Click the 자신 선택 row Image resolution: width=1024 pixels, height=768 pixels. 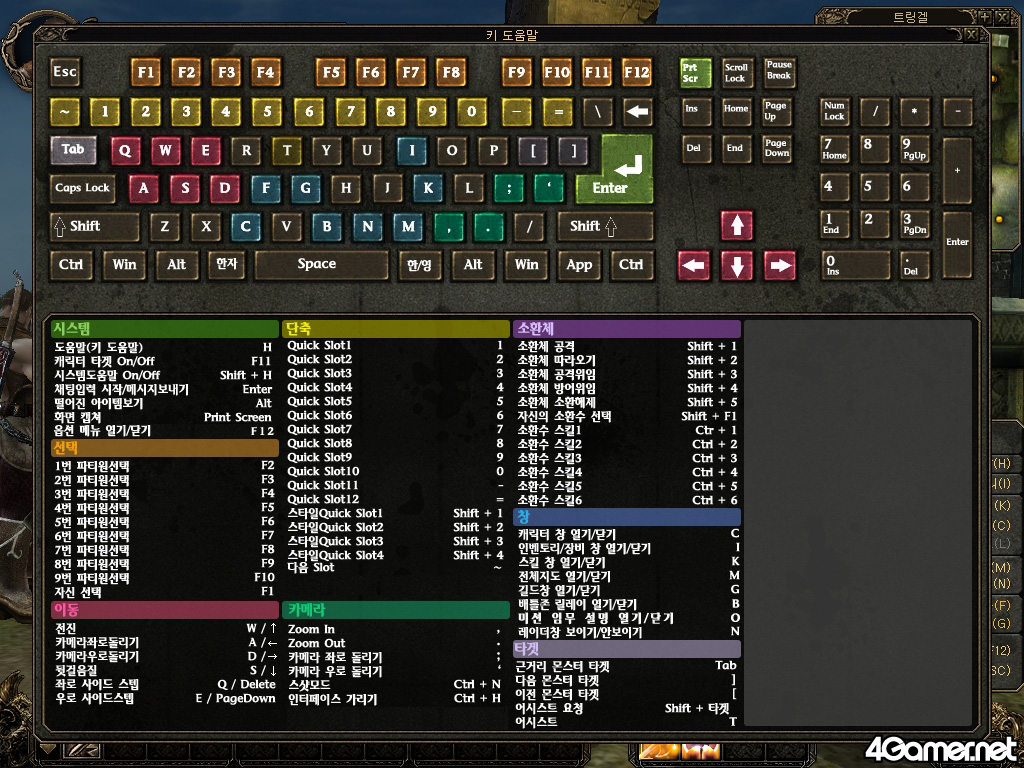165,592
